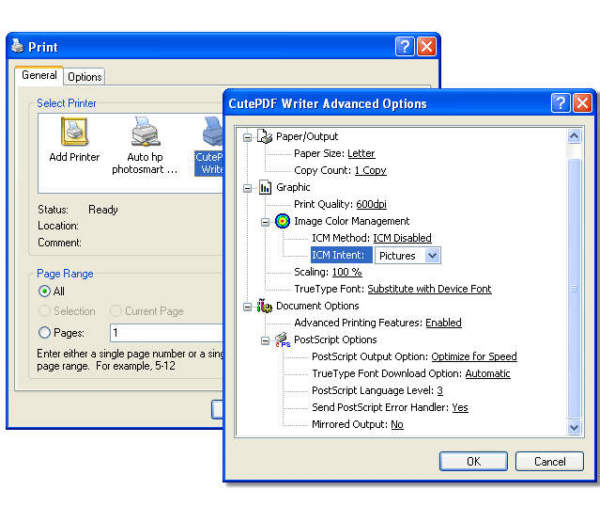Click Substitute with Device Font value
Viewport: 600px width, 520px height.
pos(429,289)
